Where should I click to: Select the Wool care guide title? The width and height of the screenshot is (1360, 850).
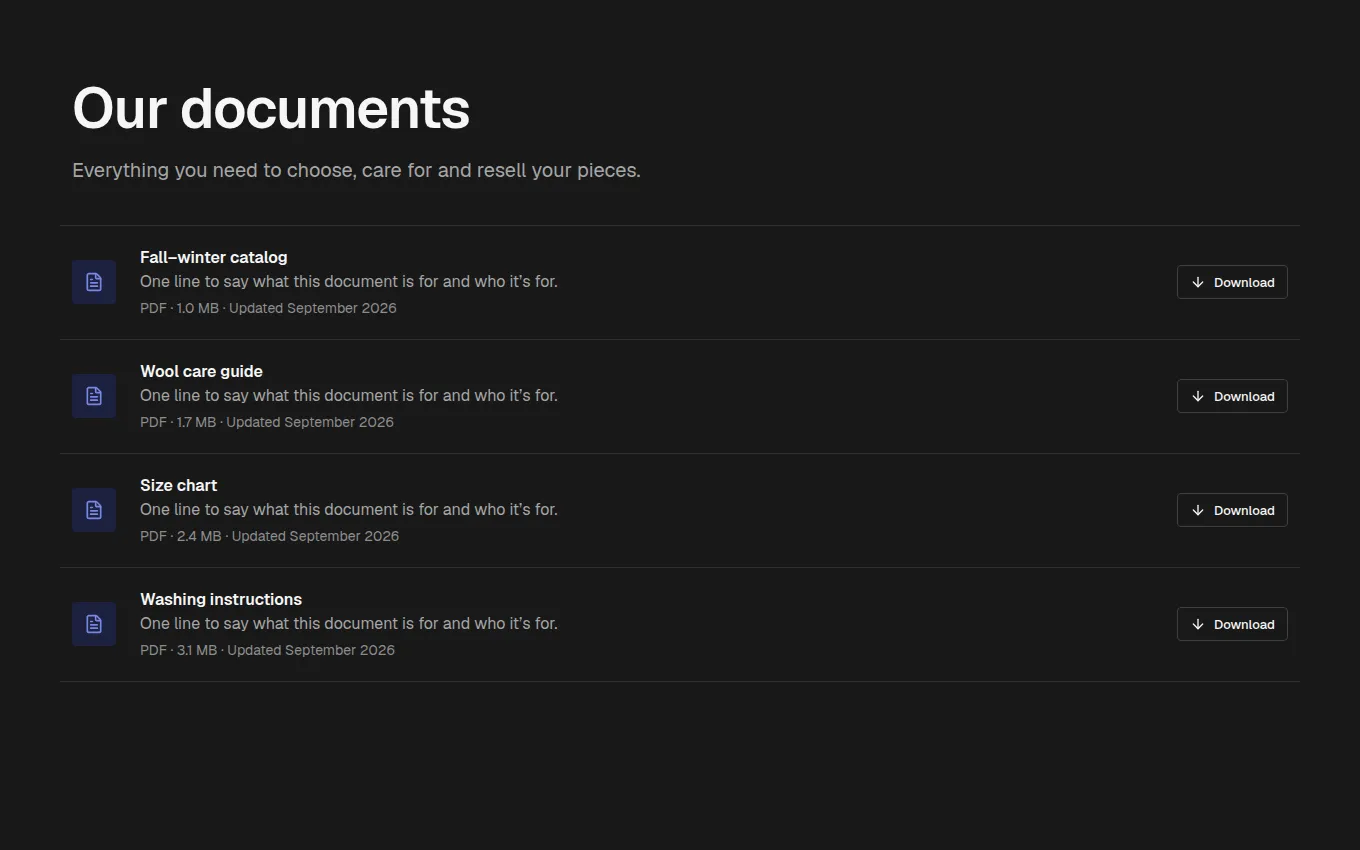click(x=201, y=371)
